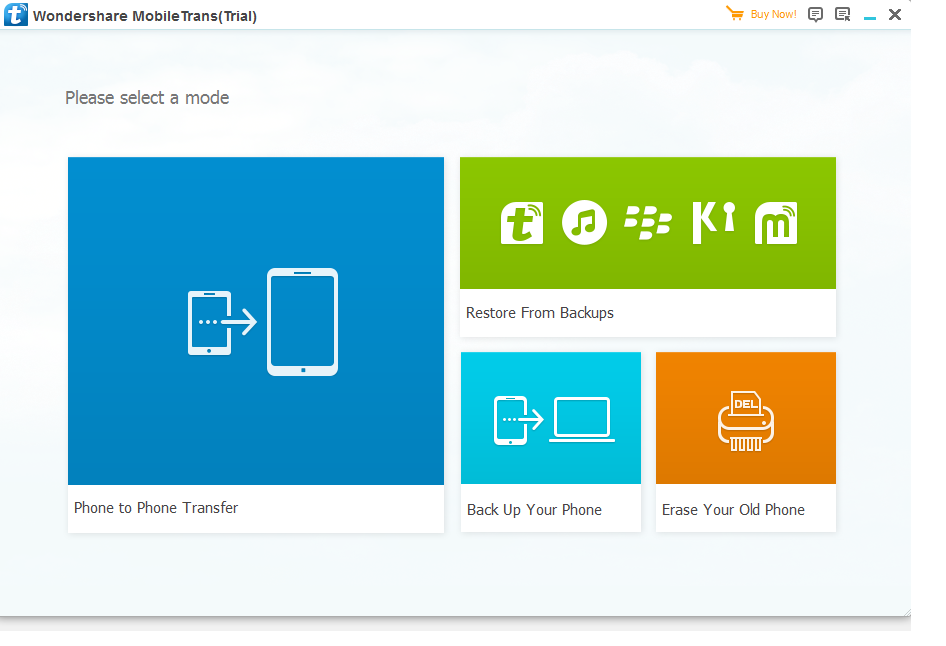946x646 pixels.
Task: Select the MobileTrans backup icon in the green tile
Action: pos(522,223)
